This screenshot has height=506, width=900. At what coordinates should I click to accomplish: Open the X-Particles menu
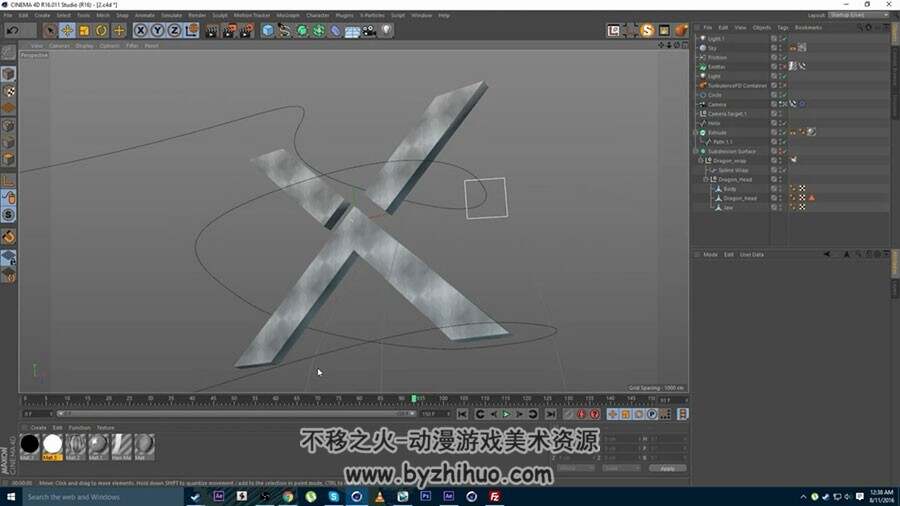372,15
